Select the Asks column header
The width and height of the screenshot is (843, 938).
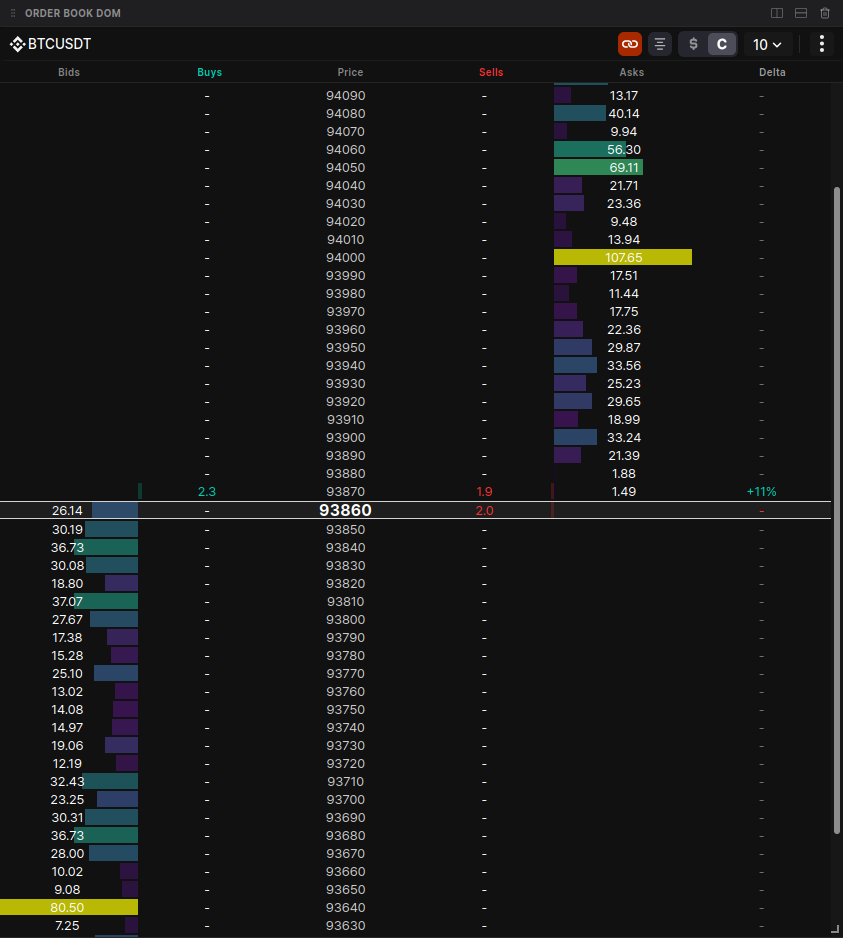631,71
